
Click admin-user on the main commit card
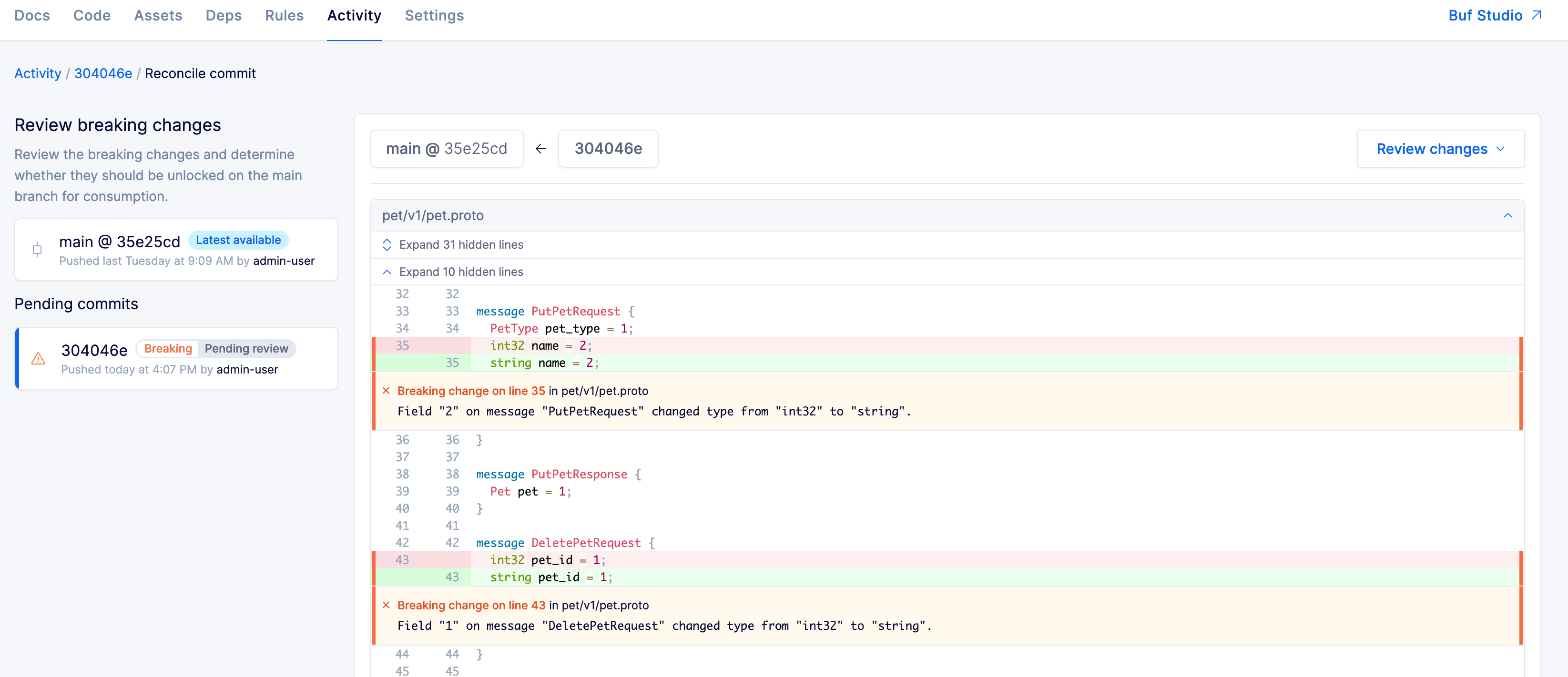pos(284,261)
